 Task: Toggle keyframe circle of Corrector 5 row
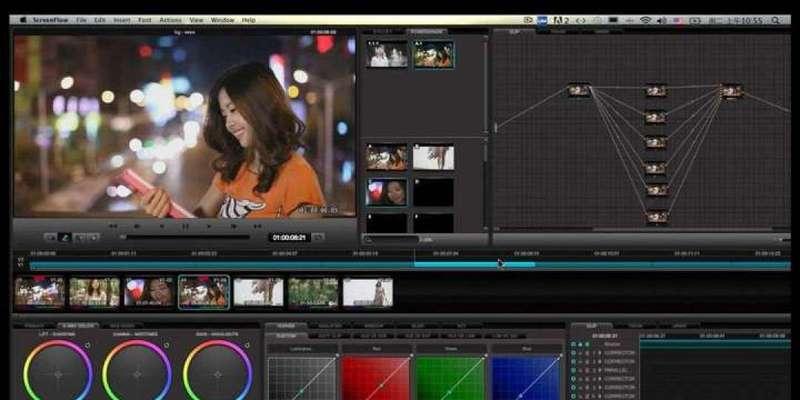pyautogui.click(x=573, y=388)
